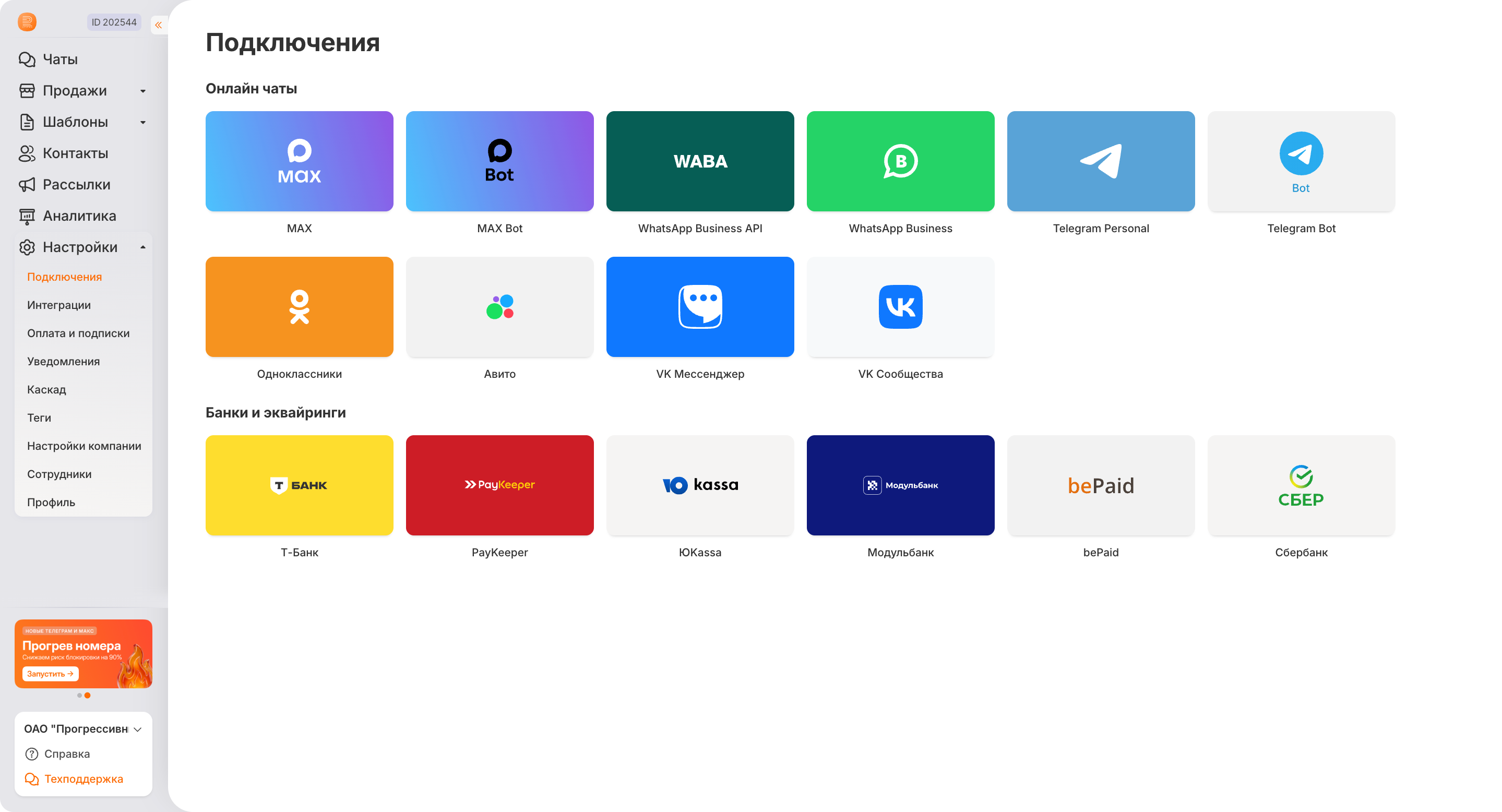Expand the Шаблоны menu arrow
Screen dimensions: 1502x812
tap(143, 123)
